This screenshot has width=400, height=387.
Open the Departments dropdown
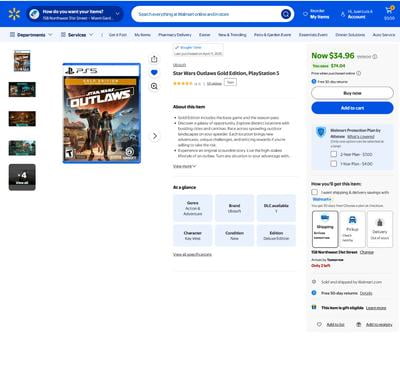point(31,35)
